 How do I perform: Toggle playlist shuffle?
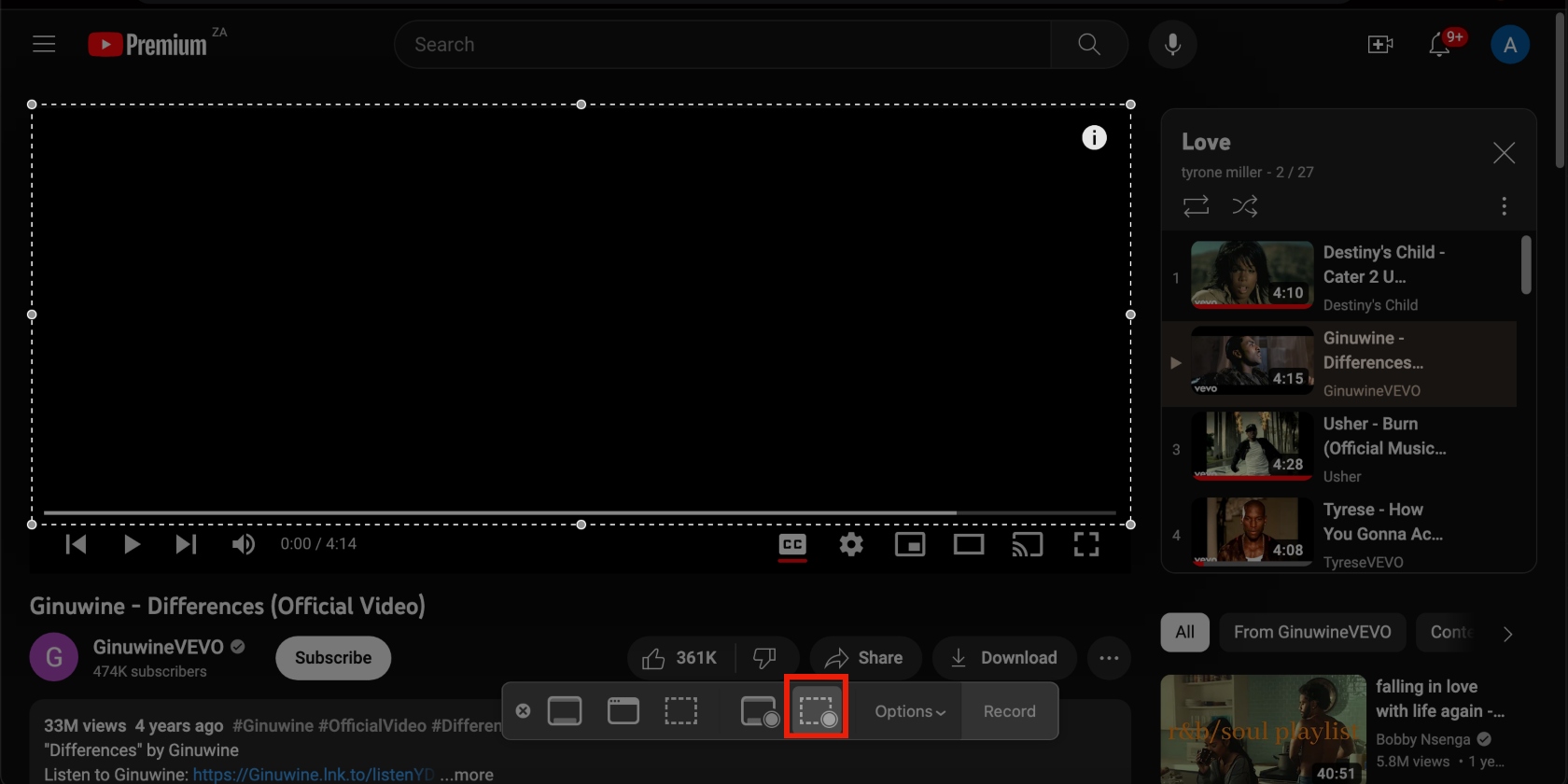[1245, 206]
